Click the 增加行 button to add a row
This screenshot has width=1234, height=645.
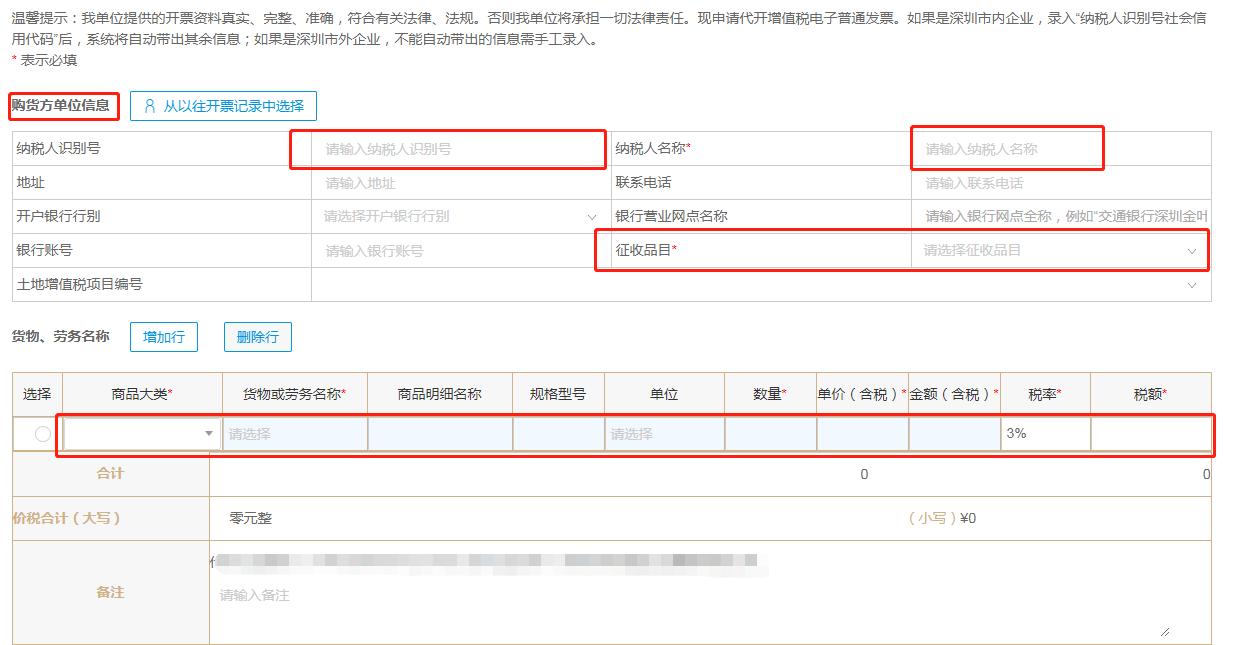[x=164, y=337]
